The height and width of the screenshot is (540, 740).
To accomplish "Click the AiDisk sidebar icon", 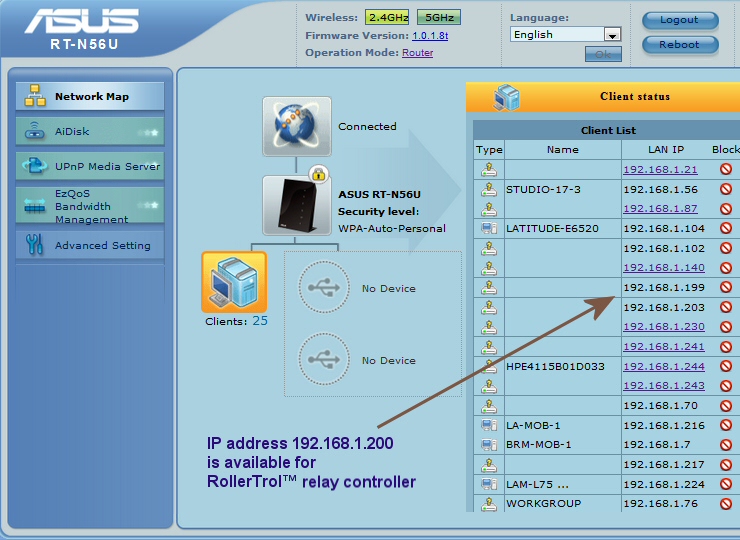I will [x=34, y=131].
